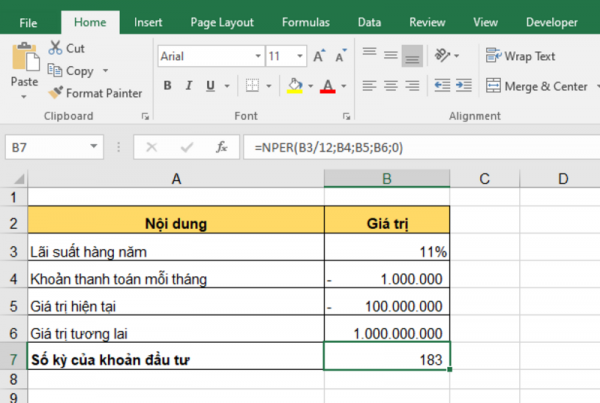Open the Arial font name dropdown

(255, 57)
